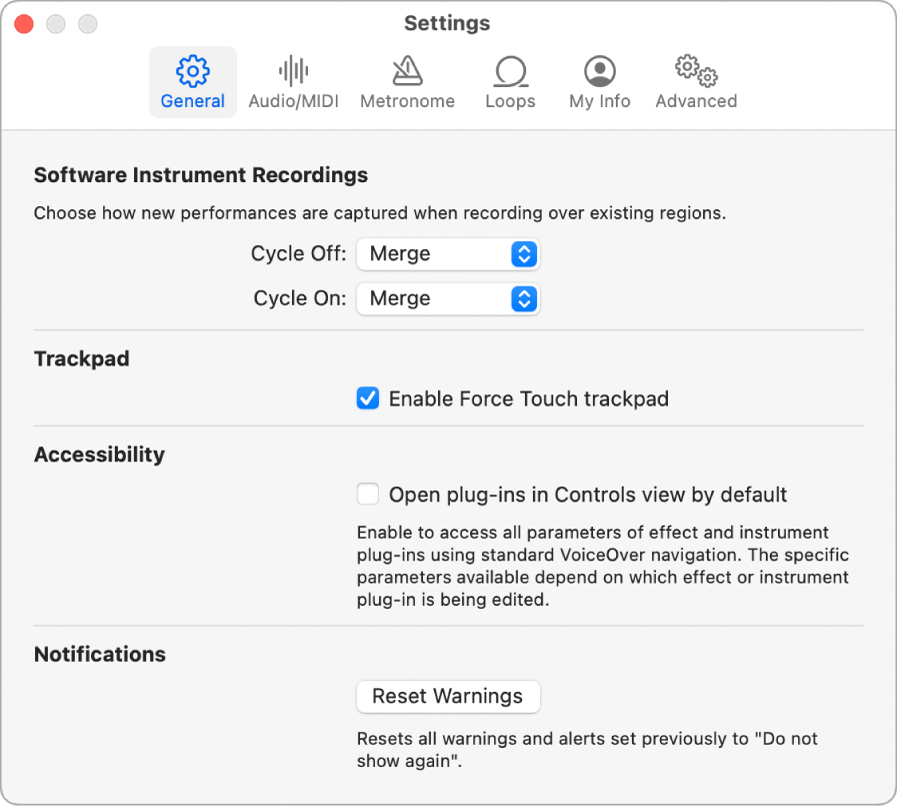This screenshot has height=806, width=900.
Task: Select the Metronome settings icon
Action: [x=407, y=82]
